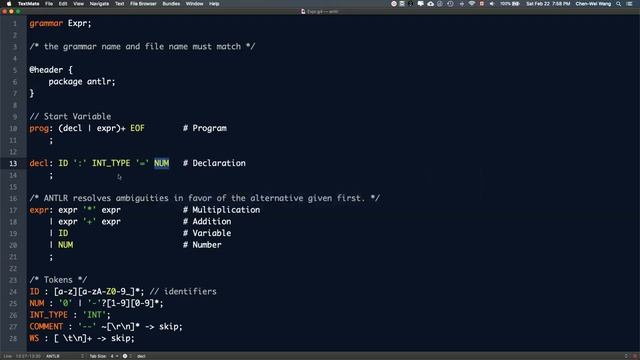The height and width of the screenshot is (360, 640).
Task: Open the File Browser menu
Action: click(x=143, y=4)
